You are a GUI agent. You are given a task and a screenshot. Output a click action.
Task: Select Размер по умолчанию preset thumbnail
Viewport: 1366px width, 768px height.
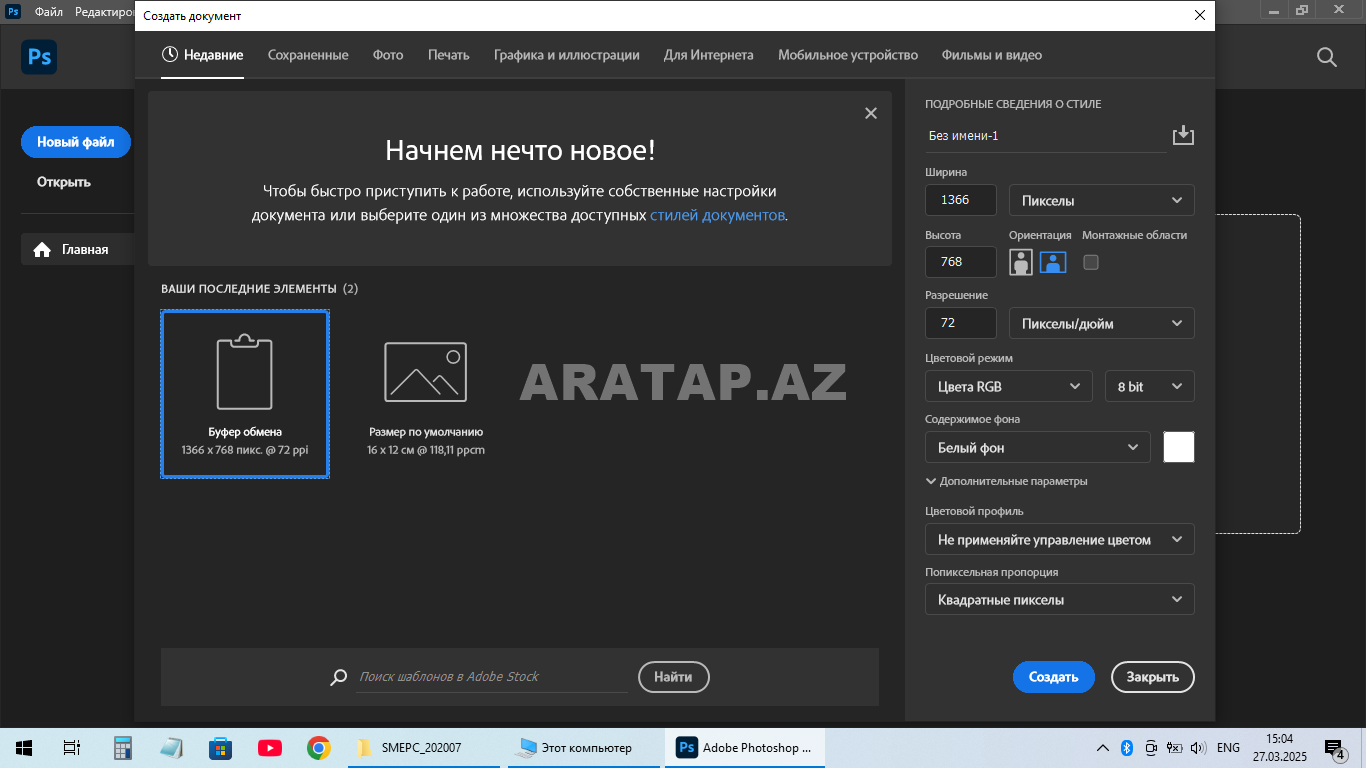coord(426,394)
